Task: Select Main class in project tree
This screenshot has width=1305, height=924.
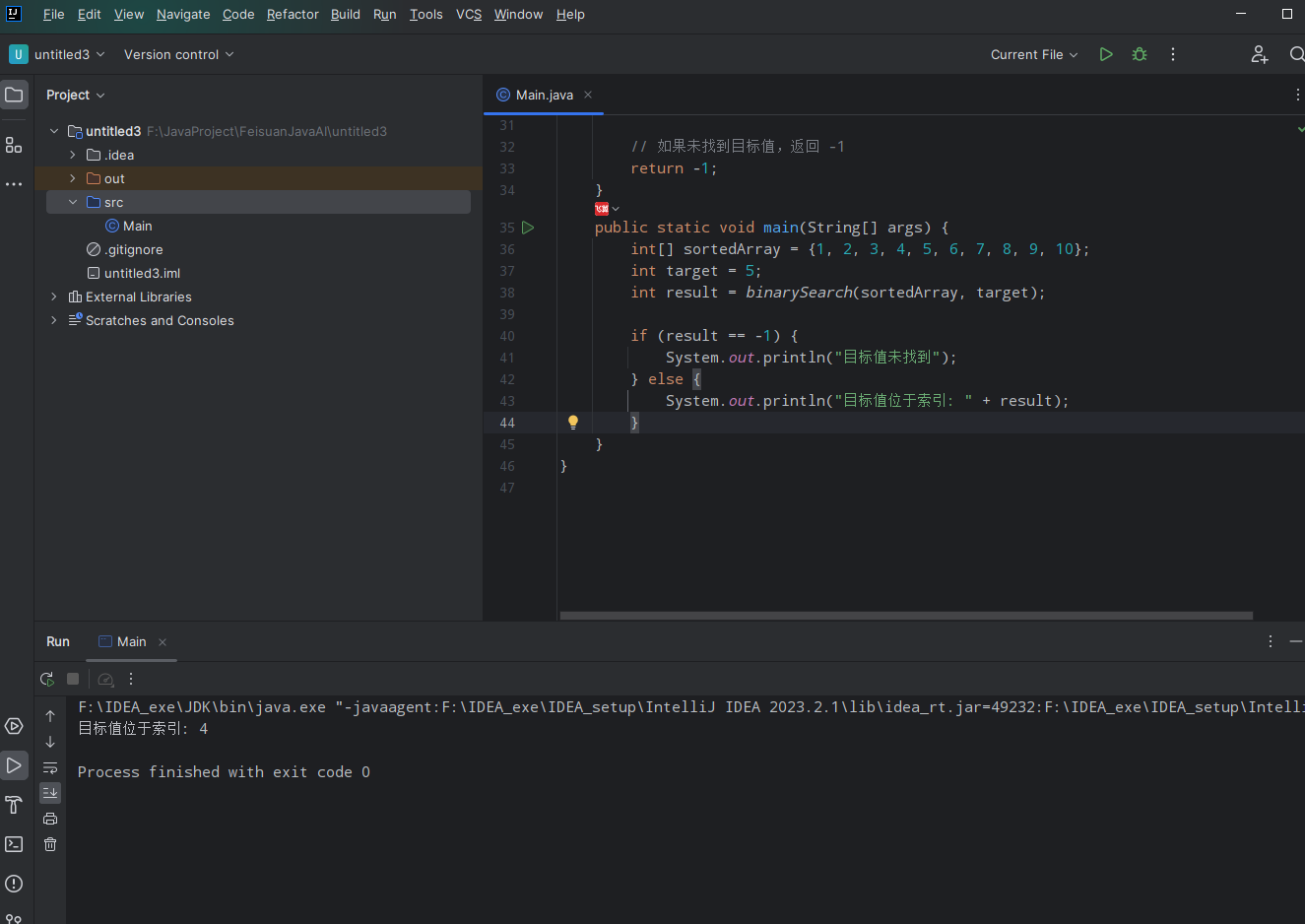Action: [x=129, y=226]
